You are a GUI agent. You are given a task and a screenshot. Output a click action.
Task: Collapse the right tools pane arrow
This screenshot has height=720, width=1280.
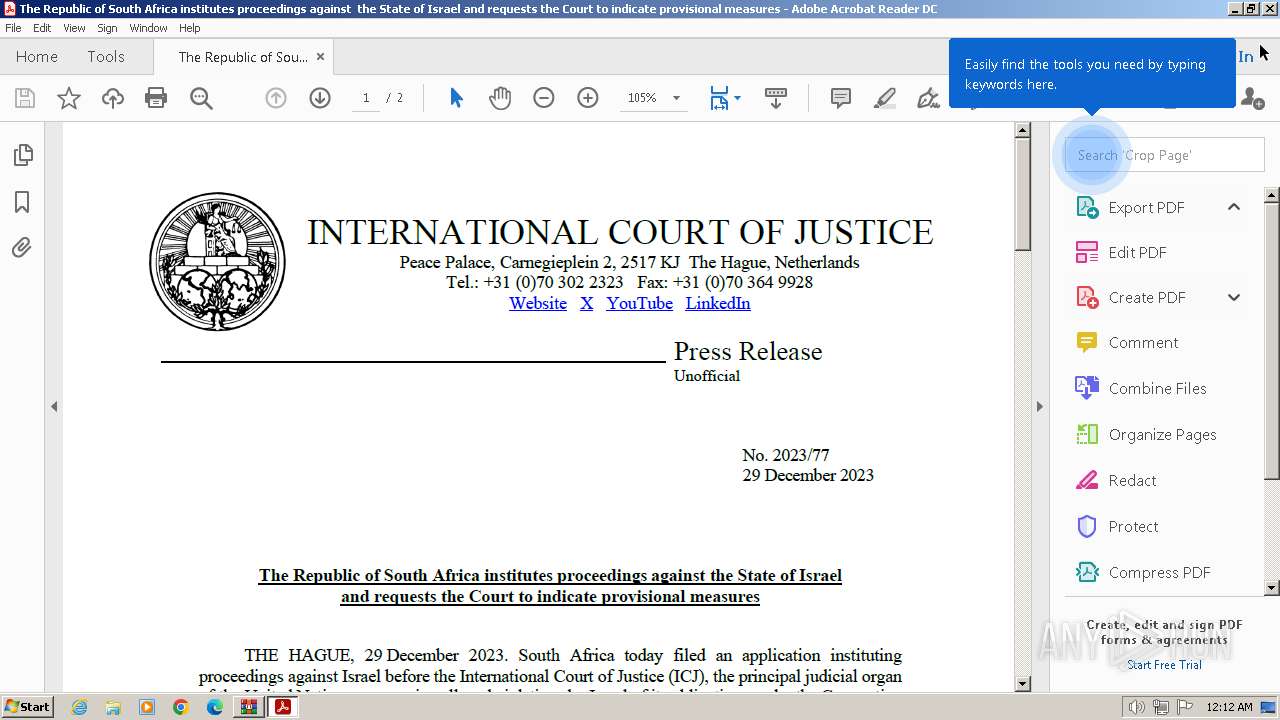(1039, 406)
